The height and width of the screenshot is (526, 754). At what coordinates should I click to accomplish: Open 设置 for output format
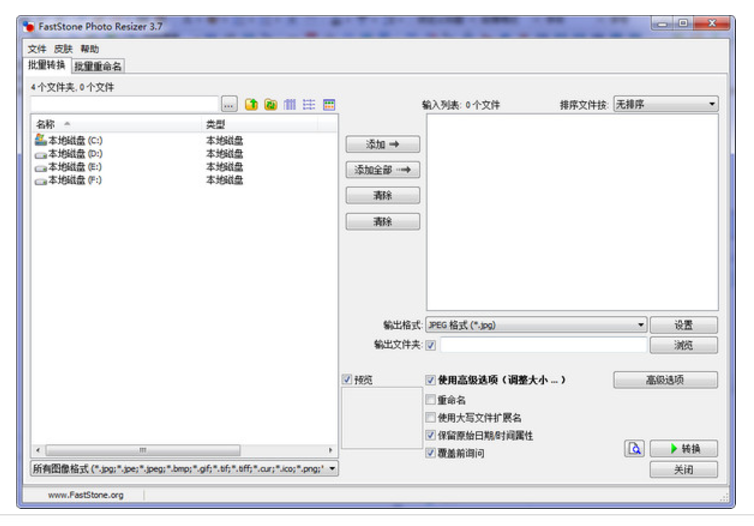(x=683, y=325)
